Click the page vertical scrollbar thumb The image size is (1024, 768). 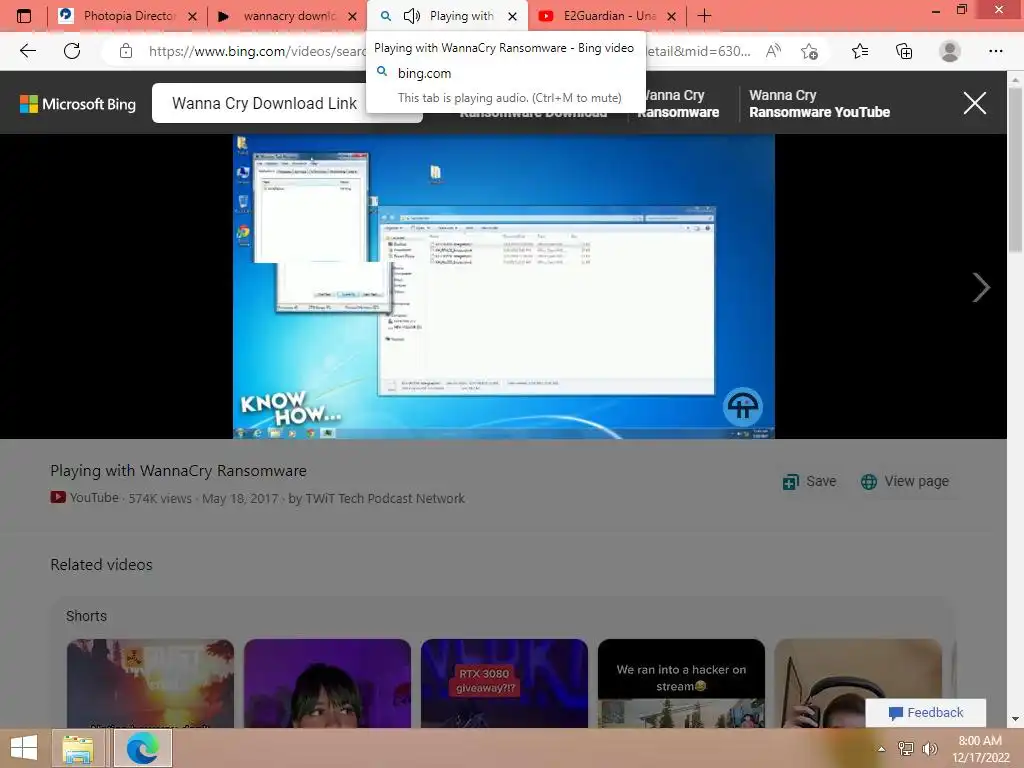[1015, 170]
